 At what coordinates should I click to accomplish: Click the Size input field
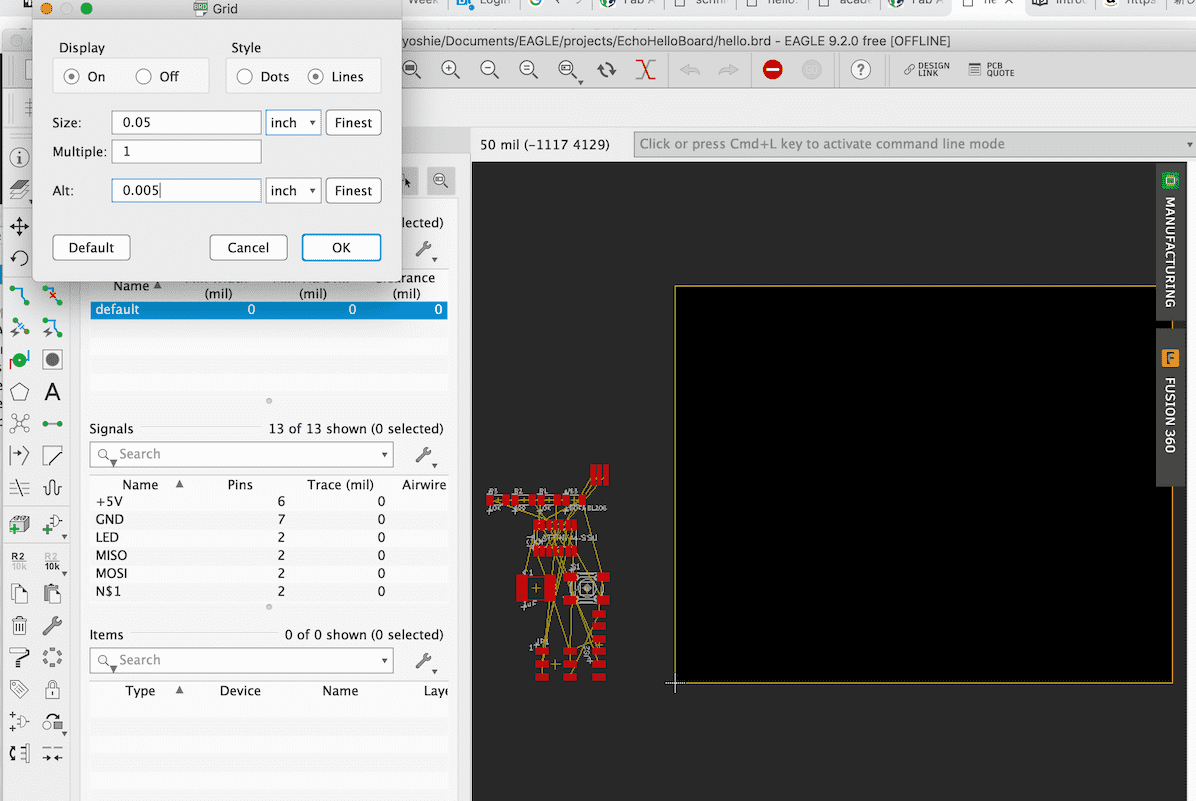click(187, 123)
